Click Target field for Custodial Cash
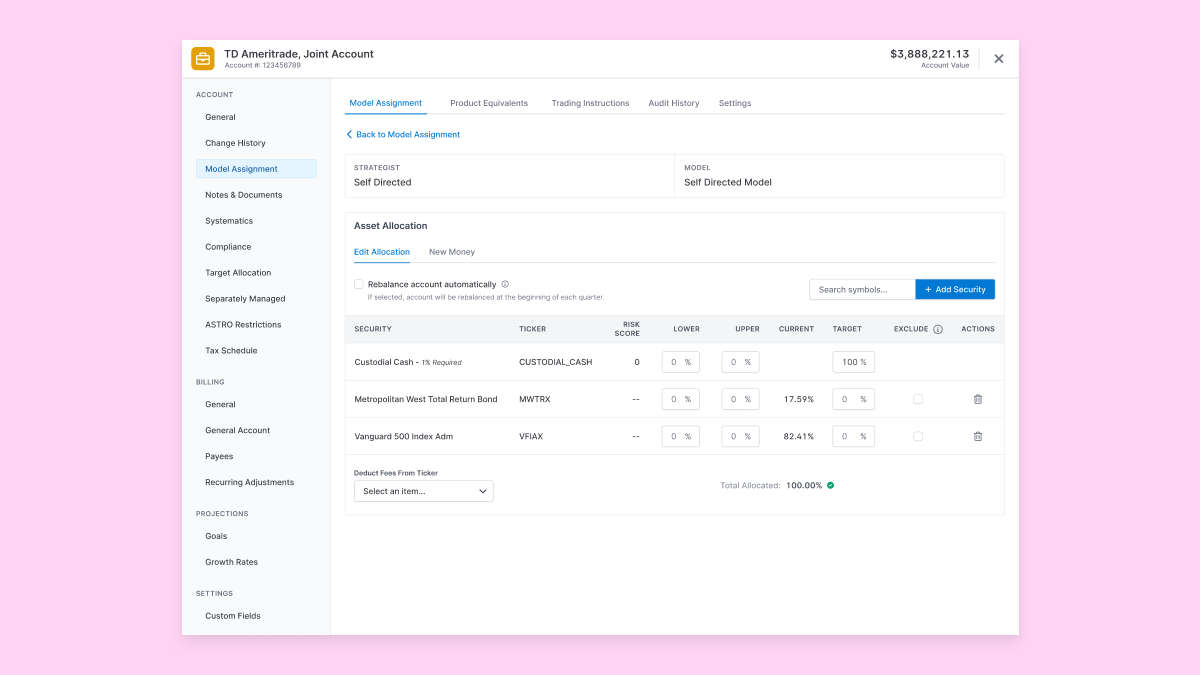1200x675 pixels. point(853,362)
